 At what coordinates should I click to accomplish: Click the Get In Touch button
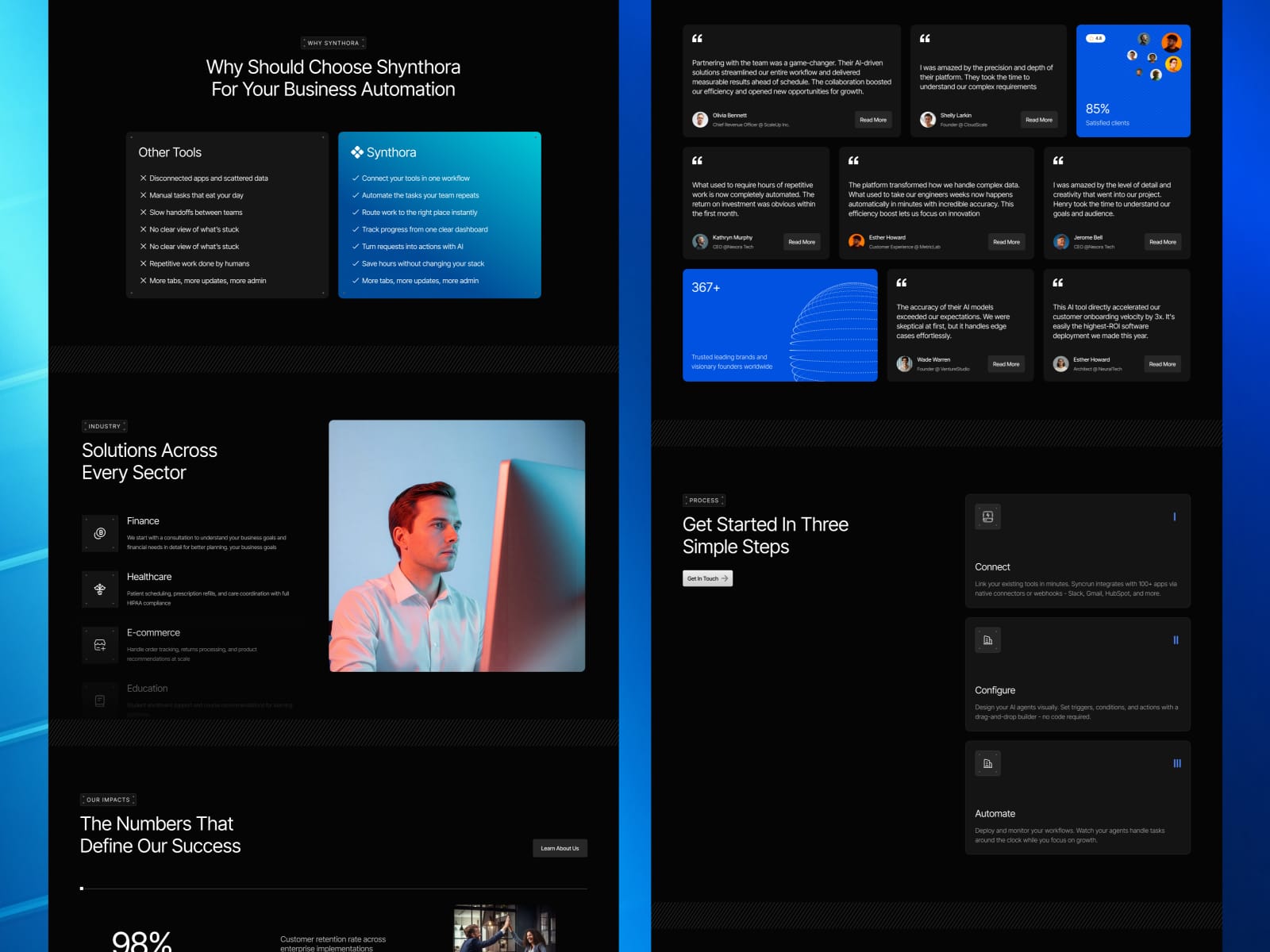point(707,578)
